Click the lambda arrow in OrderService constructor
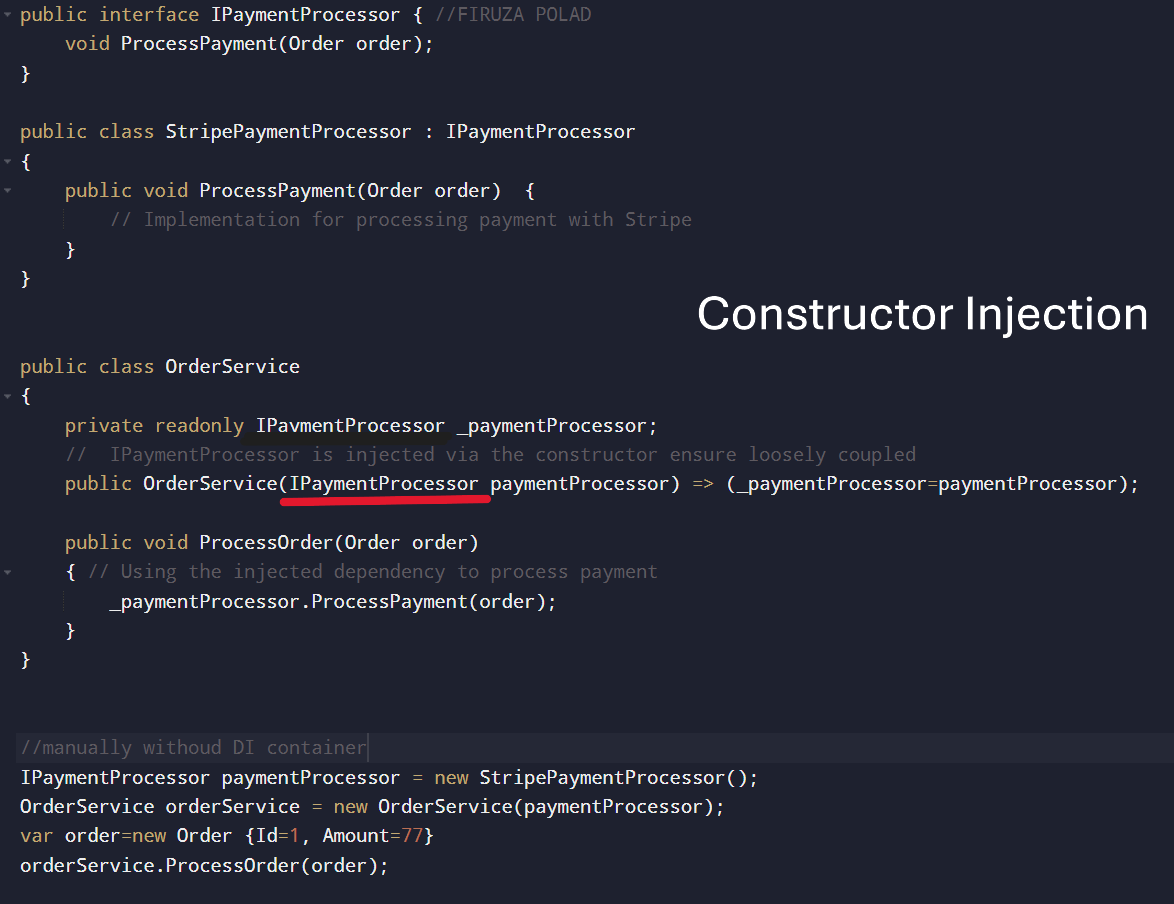The width and height of the screenshot is (1174, 904). pyautogui.click(x=703, y=484)
